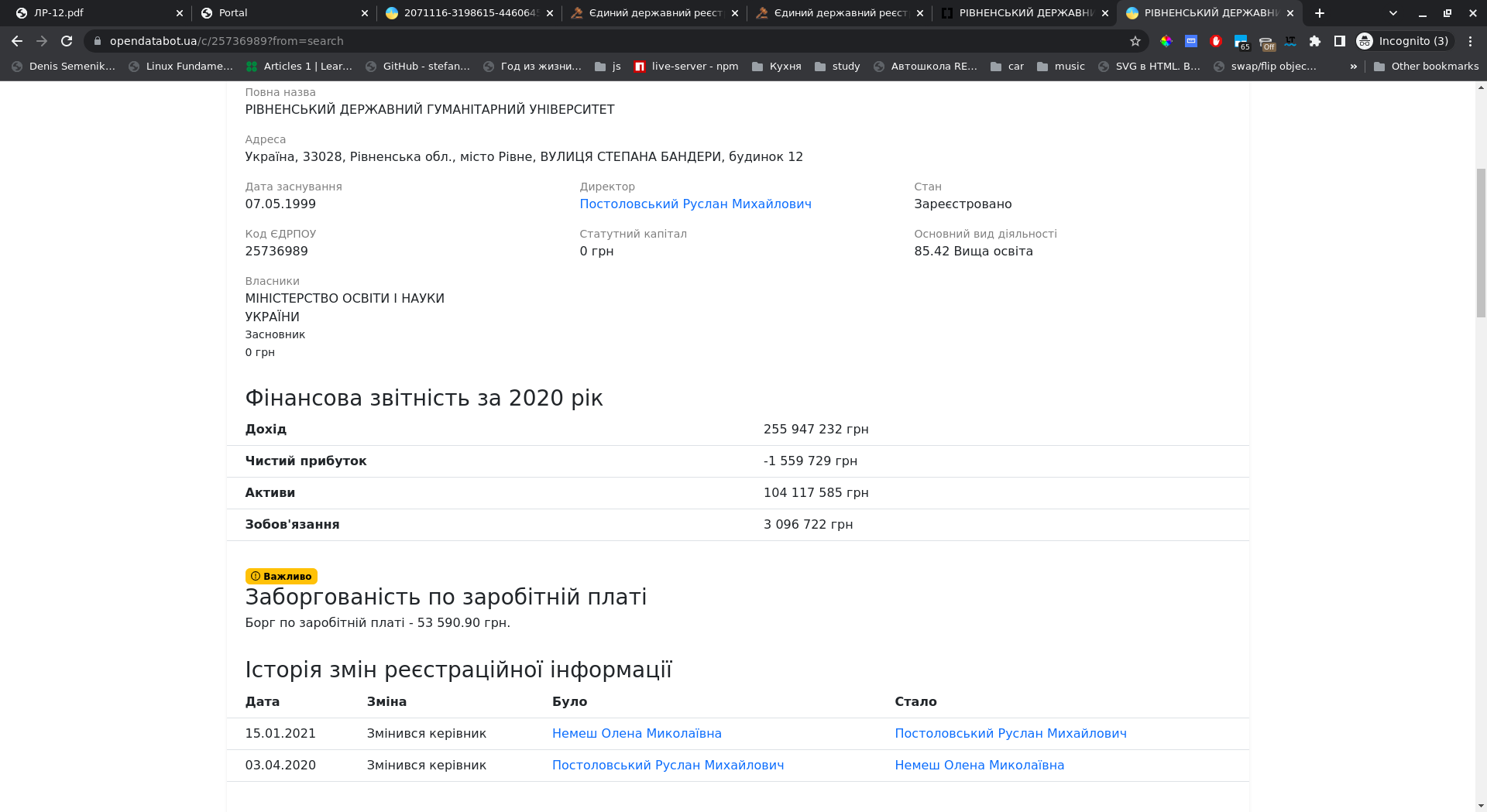Click the red stop-hand ad blocker extension
1487x812 pixels.
tap(1216, 41)
